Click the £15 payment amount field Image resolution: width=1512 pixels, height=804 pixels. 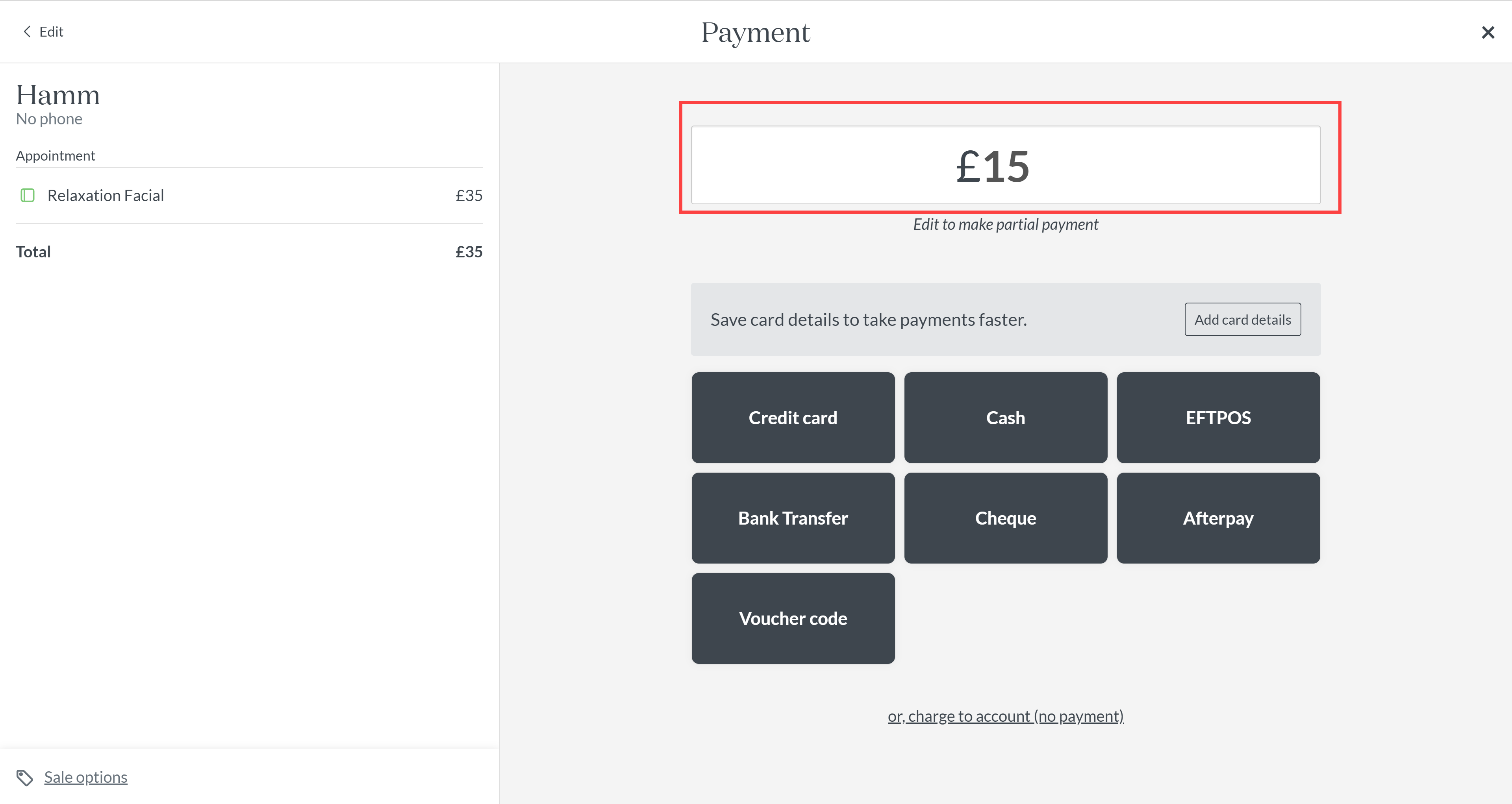pos(1006,165)
